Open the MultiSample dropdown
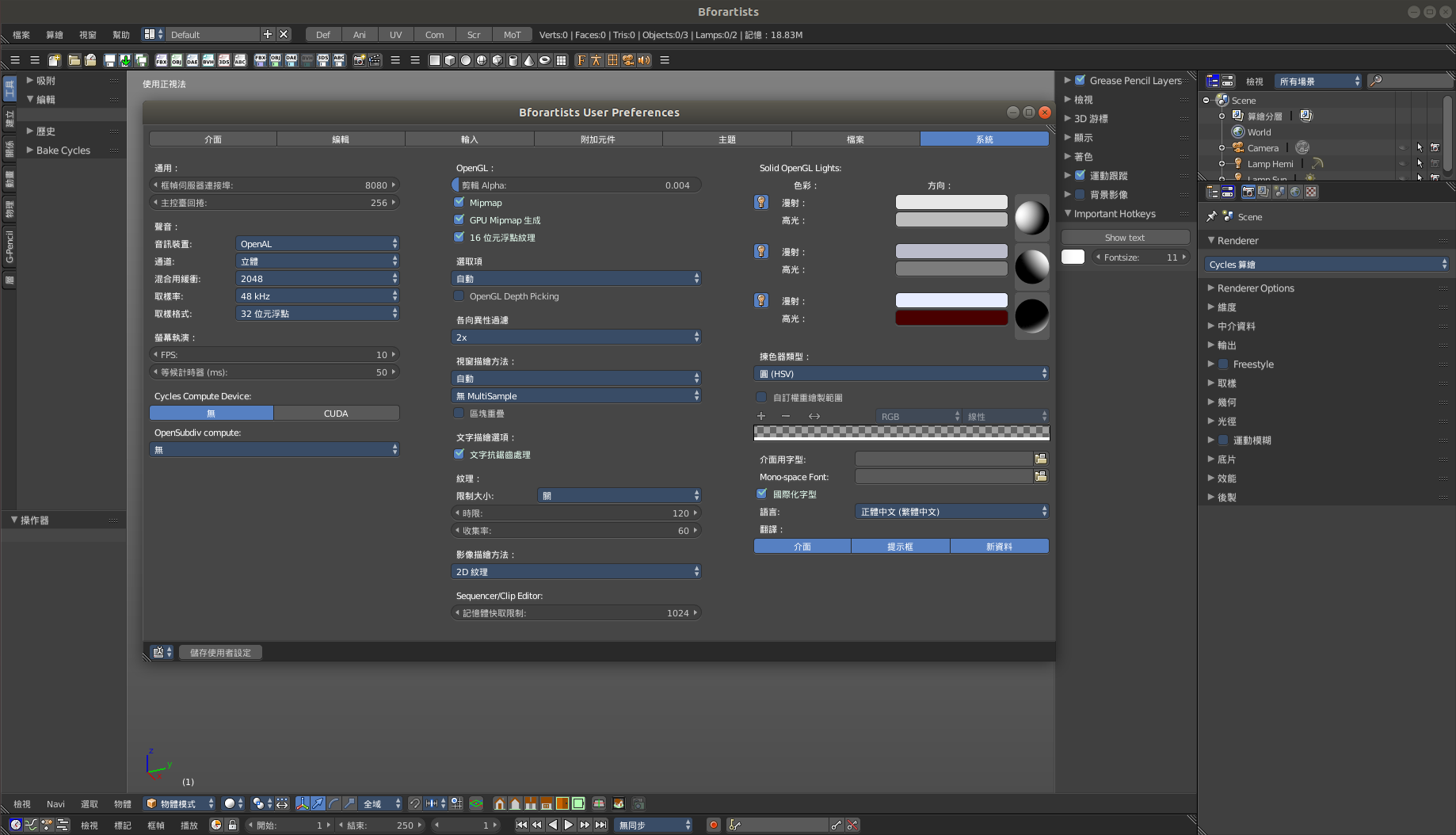 click(577, 395)
